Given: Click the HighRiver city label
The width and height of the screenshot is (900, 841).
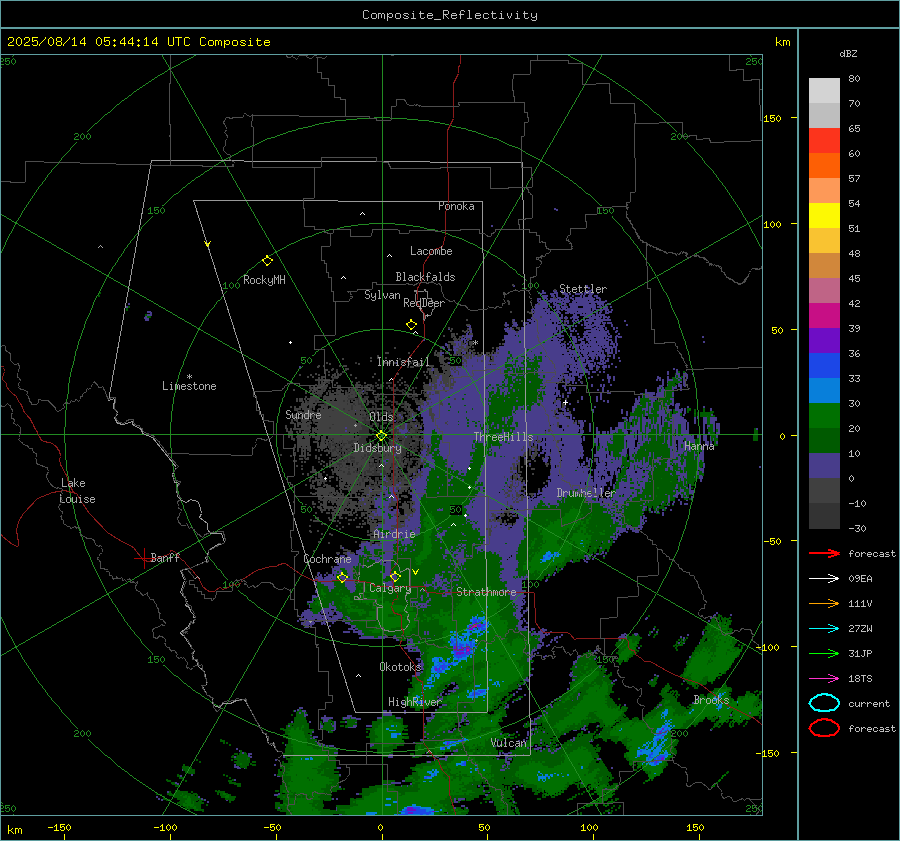Looking at the screenshot, I should click(x=415, y=702).
